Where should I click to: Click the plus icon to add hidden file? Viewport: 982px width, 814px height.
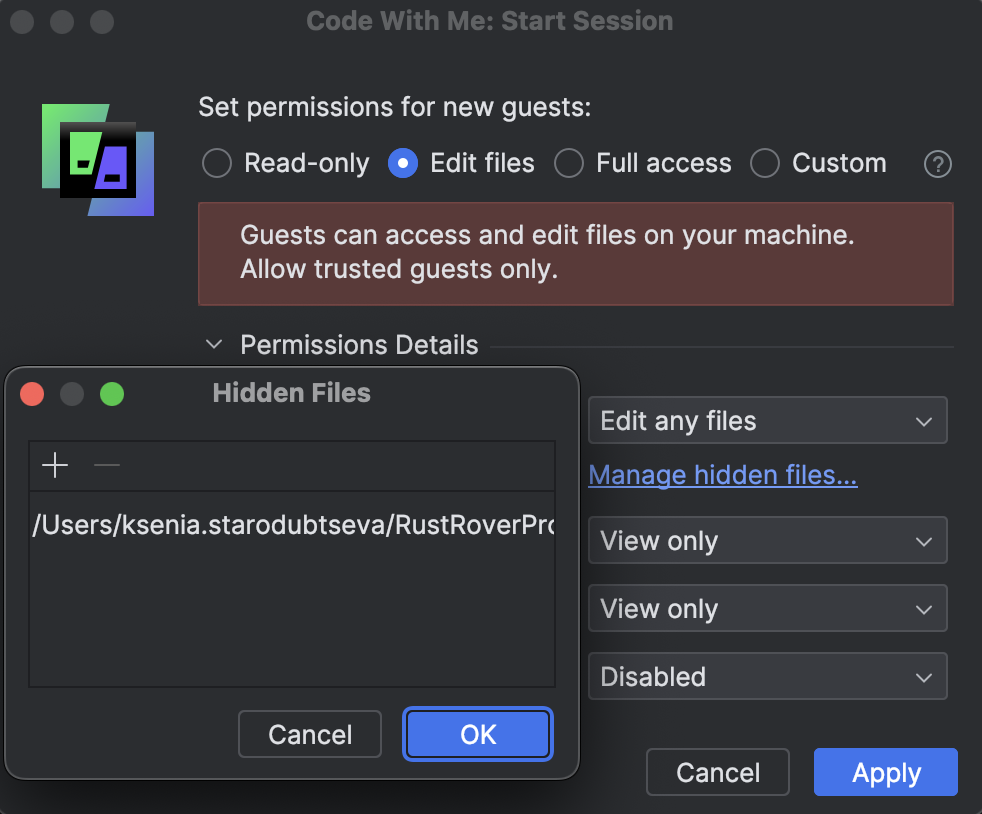tap(55, 465)
